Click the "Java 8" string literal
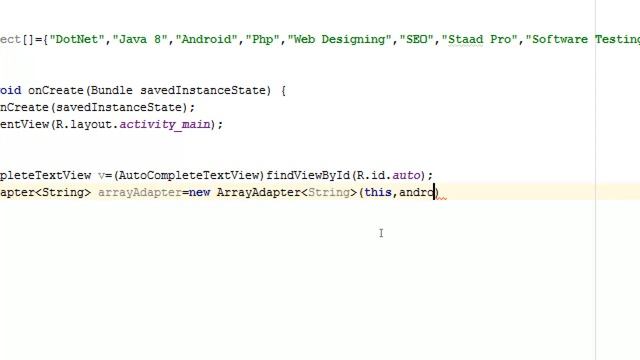The width and height of the screenshot is (640, 360). pos(140,40)
